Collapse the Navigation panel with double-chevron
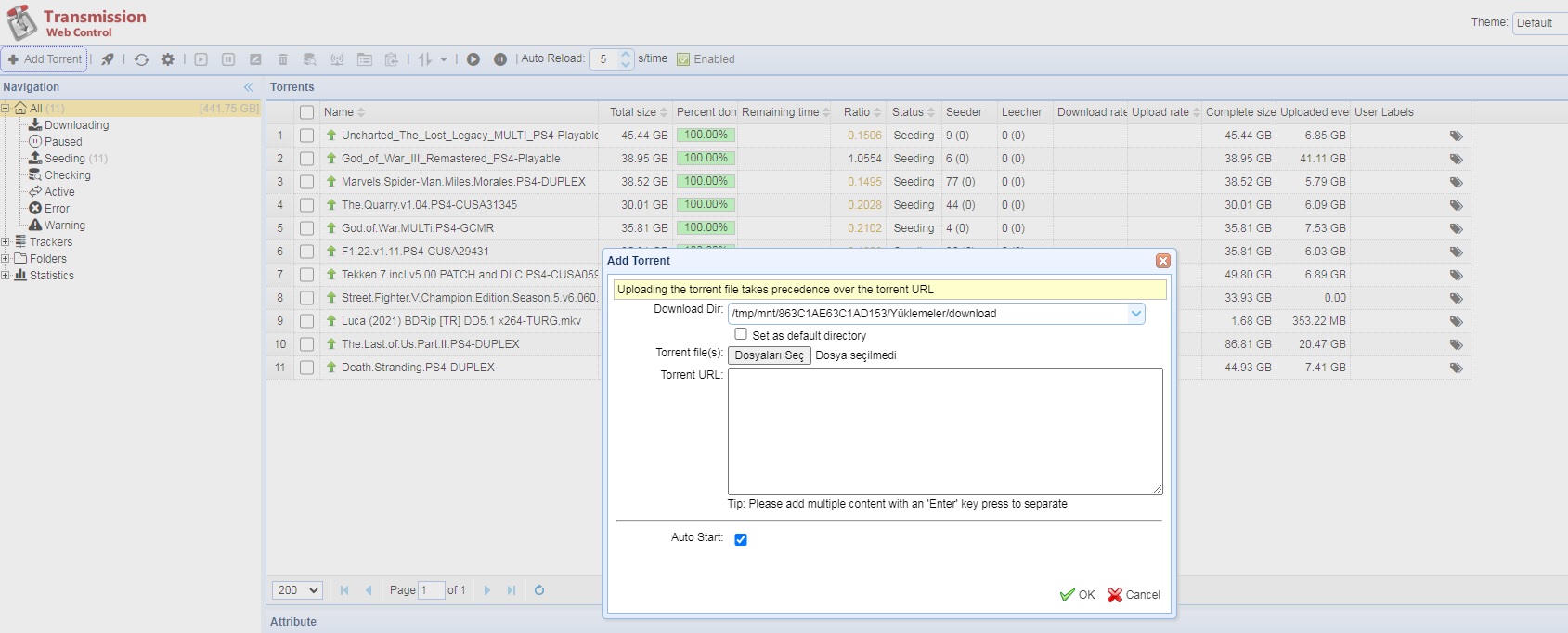The height and width of the screenshot is (633, 1568). coord(249,87)
